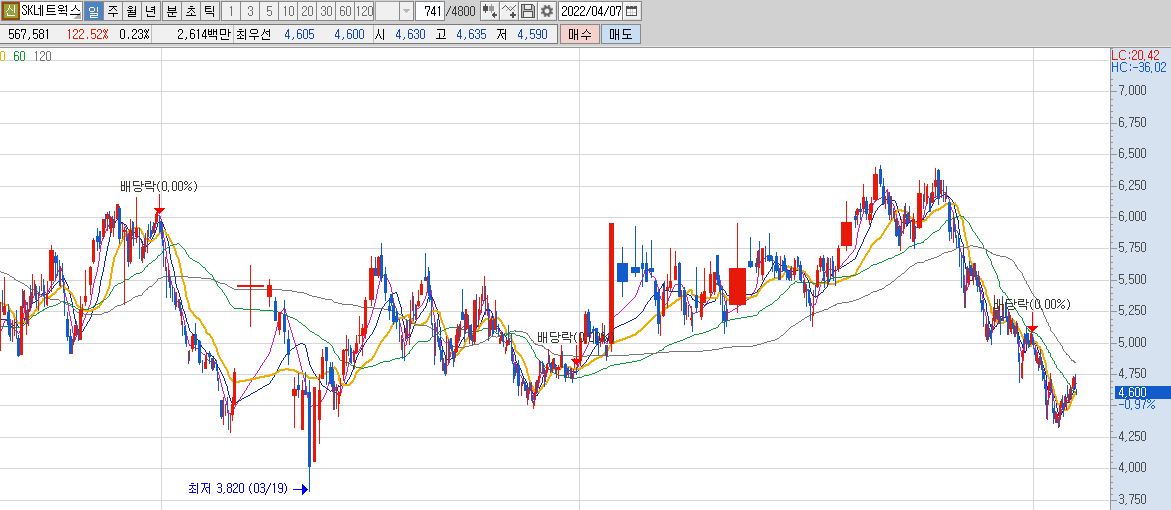This screenshot has width=1171, height=510.
Task: Choose the 5 interval button
Action: (269, 11)
